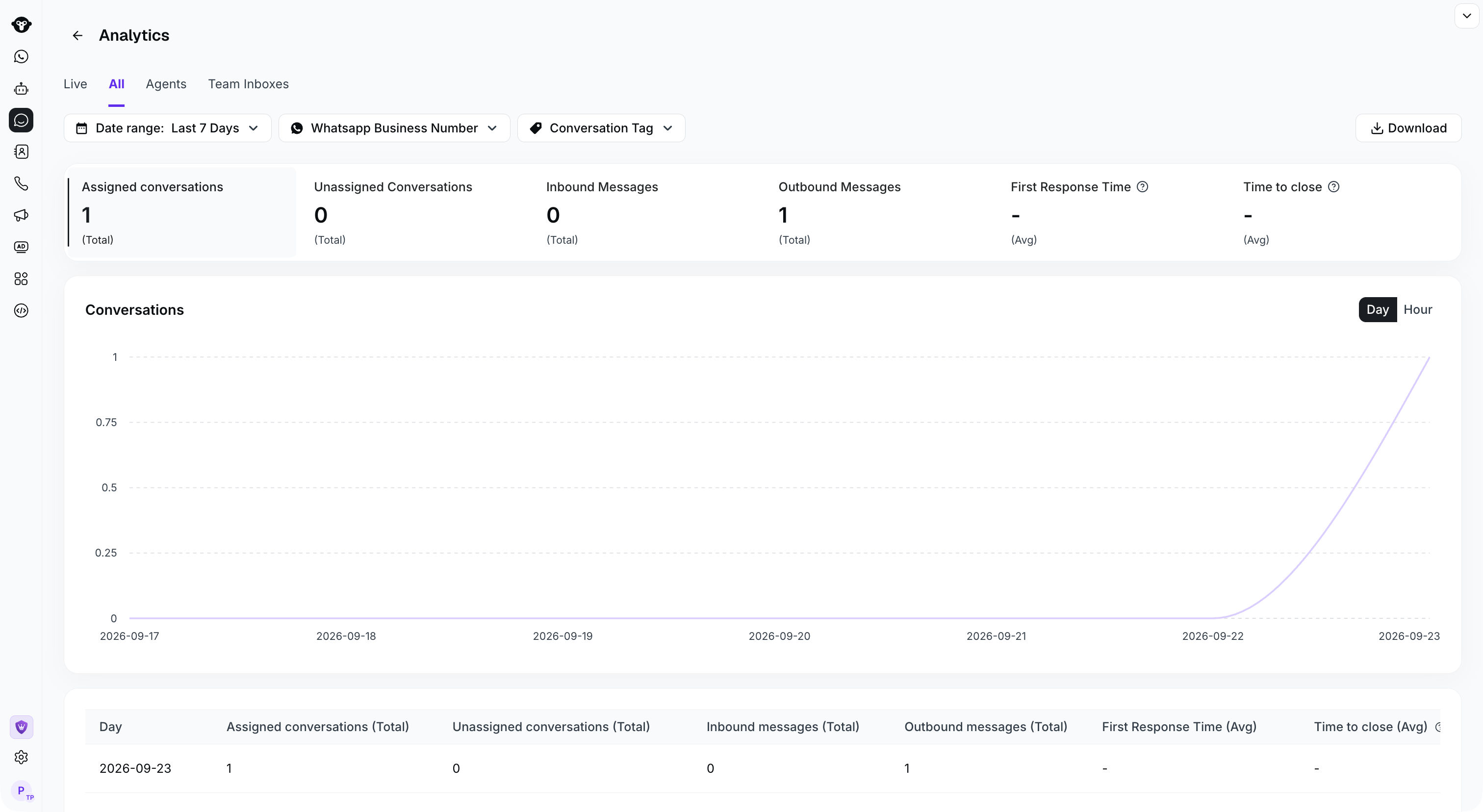Click the Day column header

110,727
